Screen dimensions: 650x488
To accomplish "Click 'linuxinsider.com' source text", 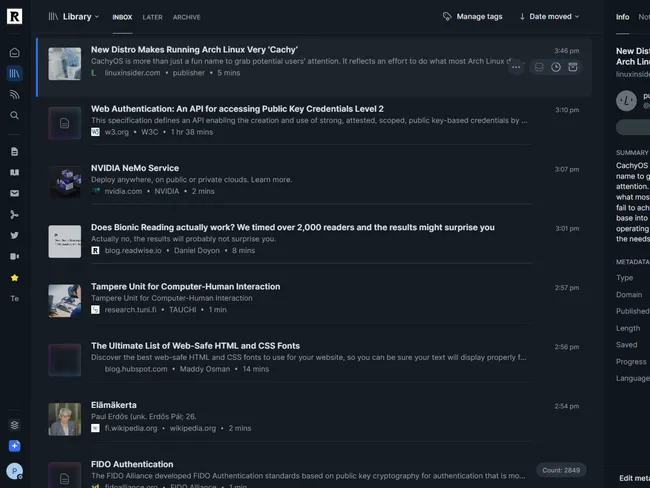I will click(x=132, y=73).
